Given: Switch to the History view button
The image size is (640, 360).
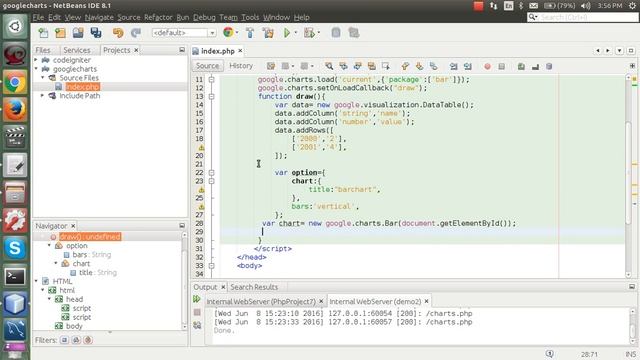Looking at the screenshot, I should [x=241, y=66].
